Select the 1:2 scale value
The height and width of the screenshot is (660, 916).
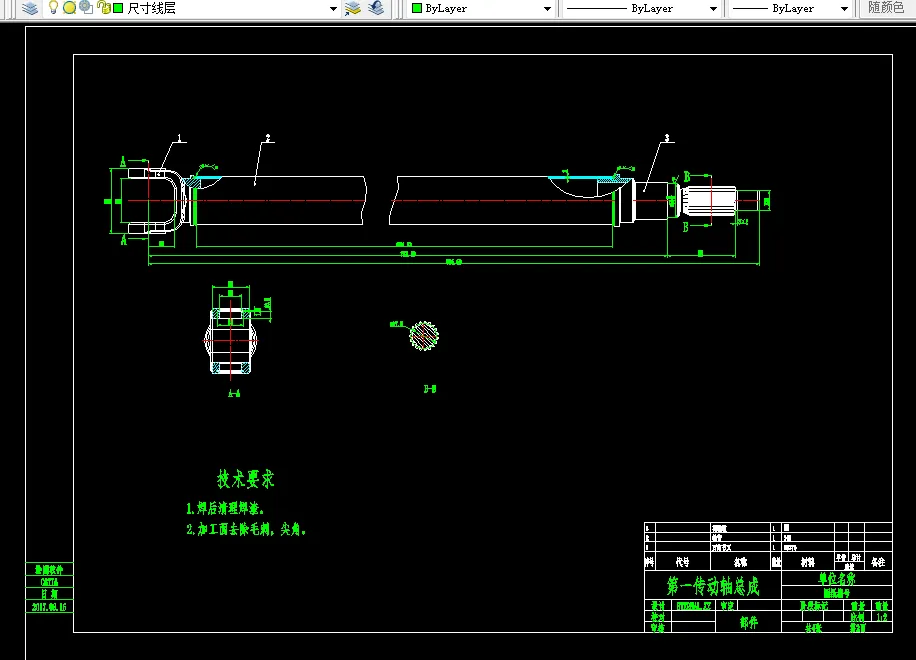click(882, 617)
